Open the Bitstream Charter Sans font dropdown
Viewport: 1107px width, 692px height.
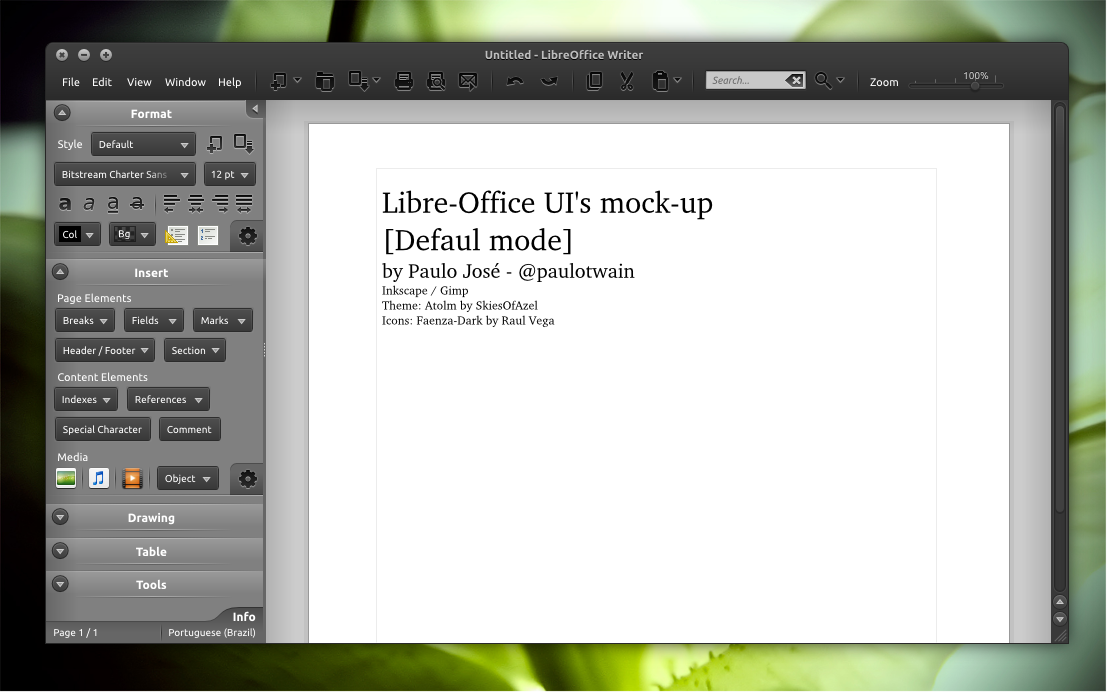coord(125,174)
